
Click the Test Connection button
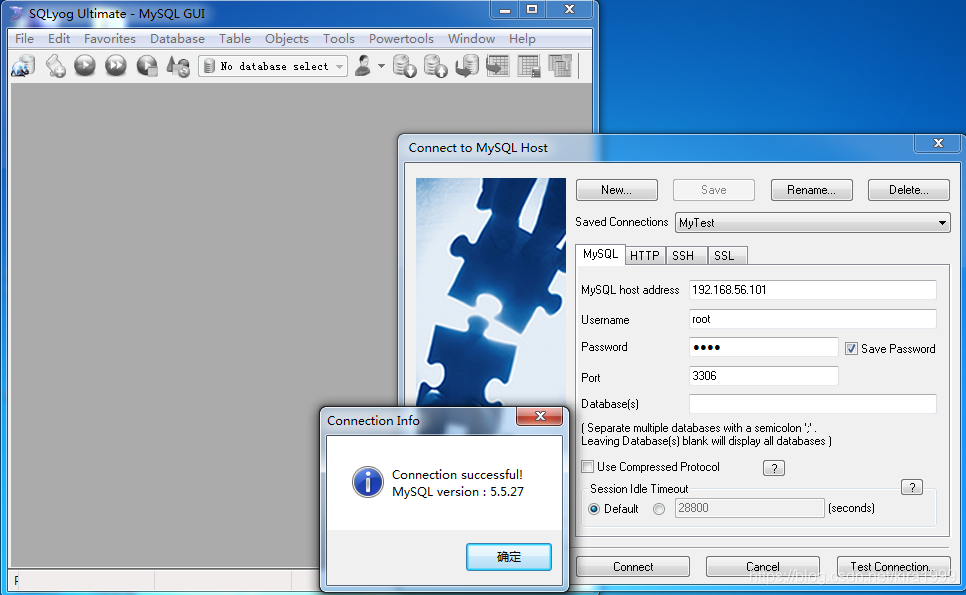point(893,567)
